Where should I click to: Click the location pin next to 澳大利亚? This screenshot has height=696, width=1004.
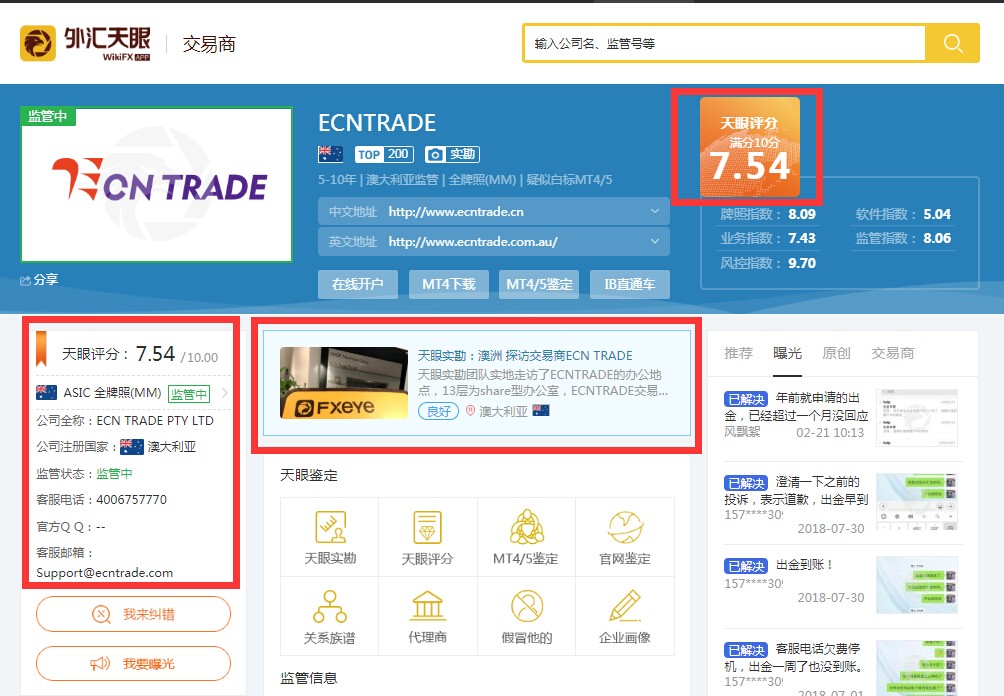pos(470,411)
